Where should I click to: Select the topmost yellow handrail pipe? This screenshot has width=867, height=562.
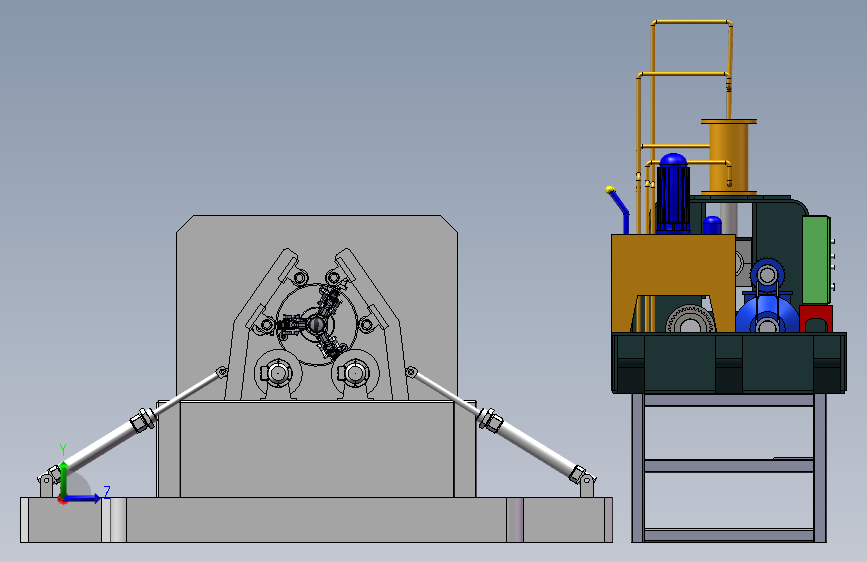(691, 23)
